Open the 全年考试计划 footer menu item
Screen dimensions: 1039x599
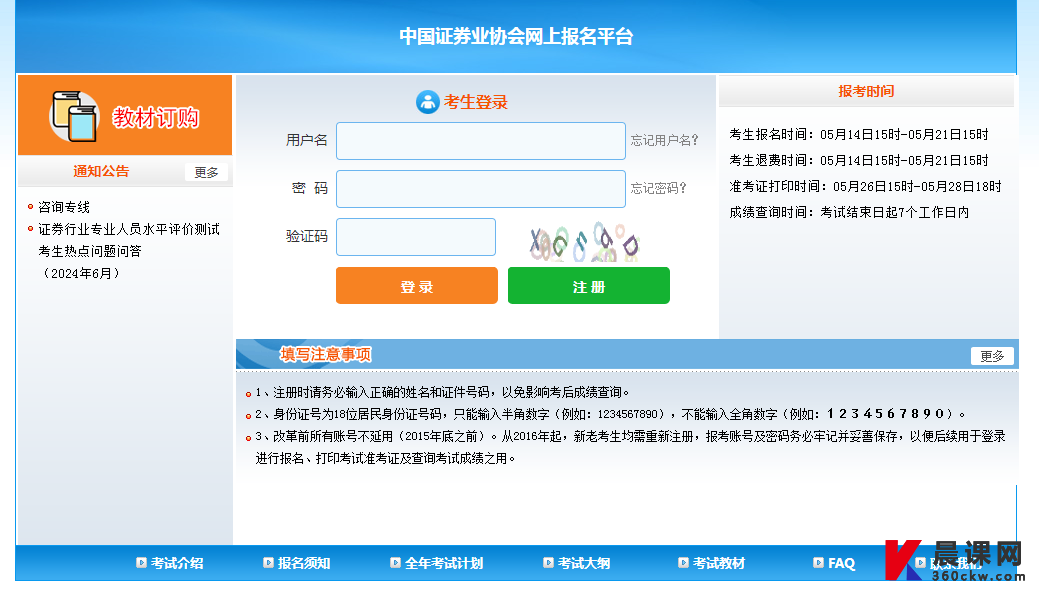pos(444,563)
